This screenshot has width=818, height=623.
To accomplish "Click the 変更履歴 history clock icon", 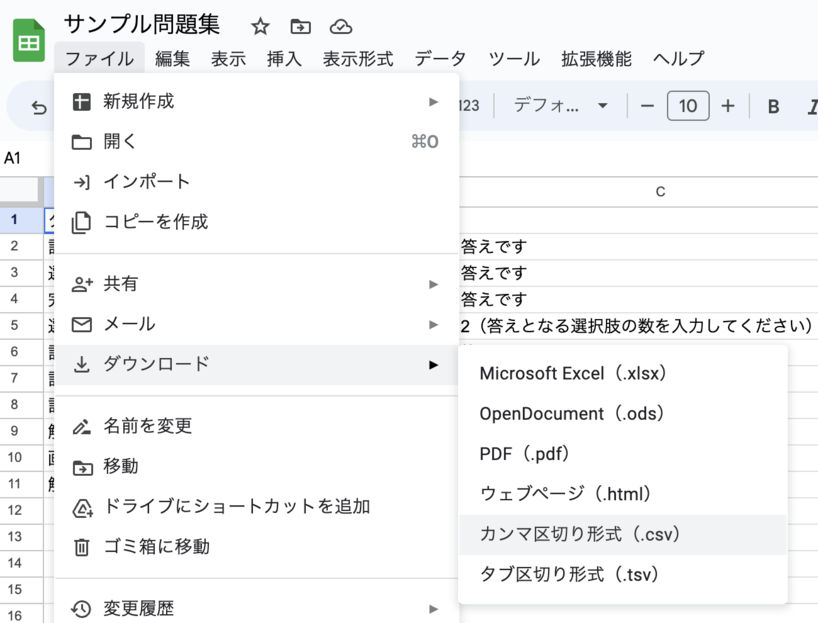I will pyautogui.click(x=84, y=607).
